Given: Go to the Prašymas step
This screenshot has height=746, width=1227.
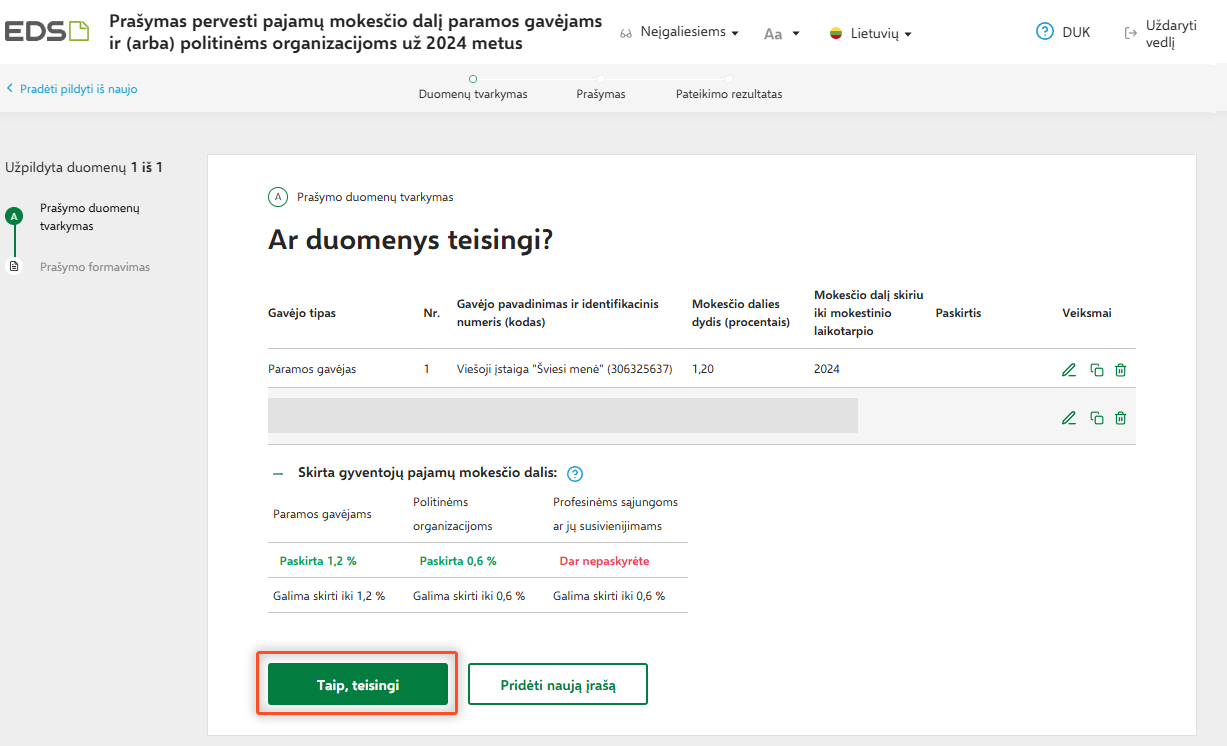Looking at the screenshot, I should (x=601, y=94).
